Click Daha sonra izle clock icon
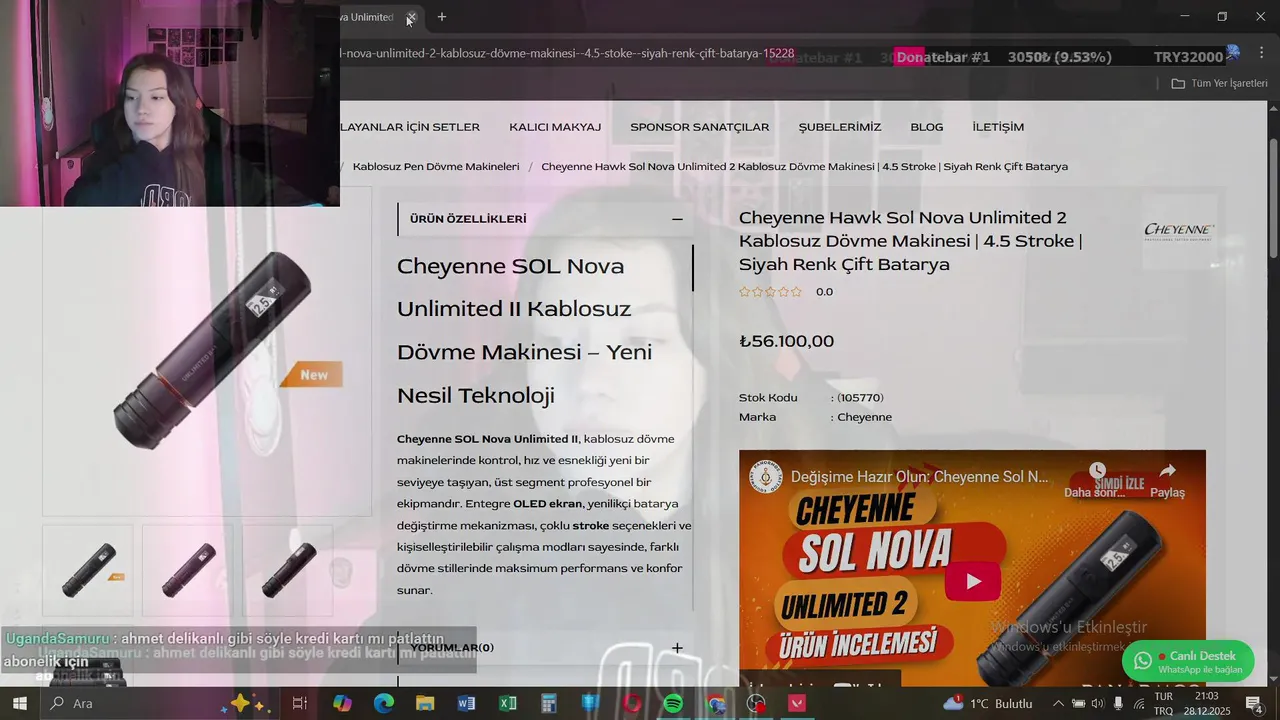 point(1098,470)
